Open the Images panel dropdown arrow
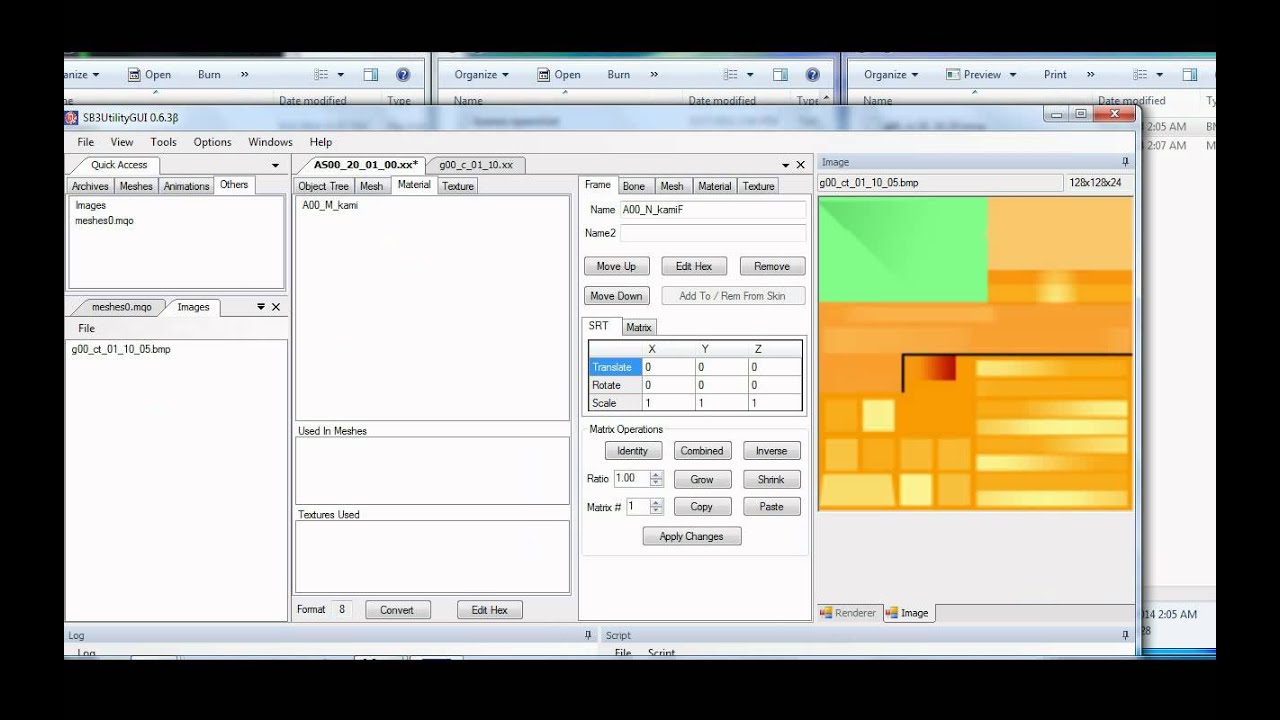 [261, 307]
